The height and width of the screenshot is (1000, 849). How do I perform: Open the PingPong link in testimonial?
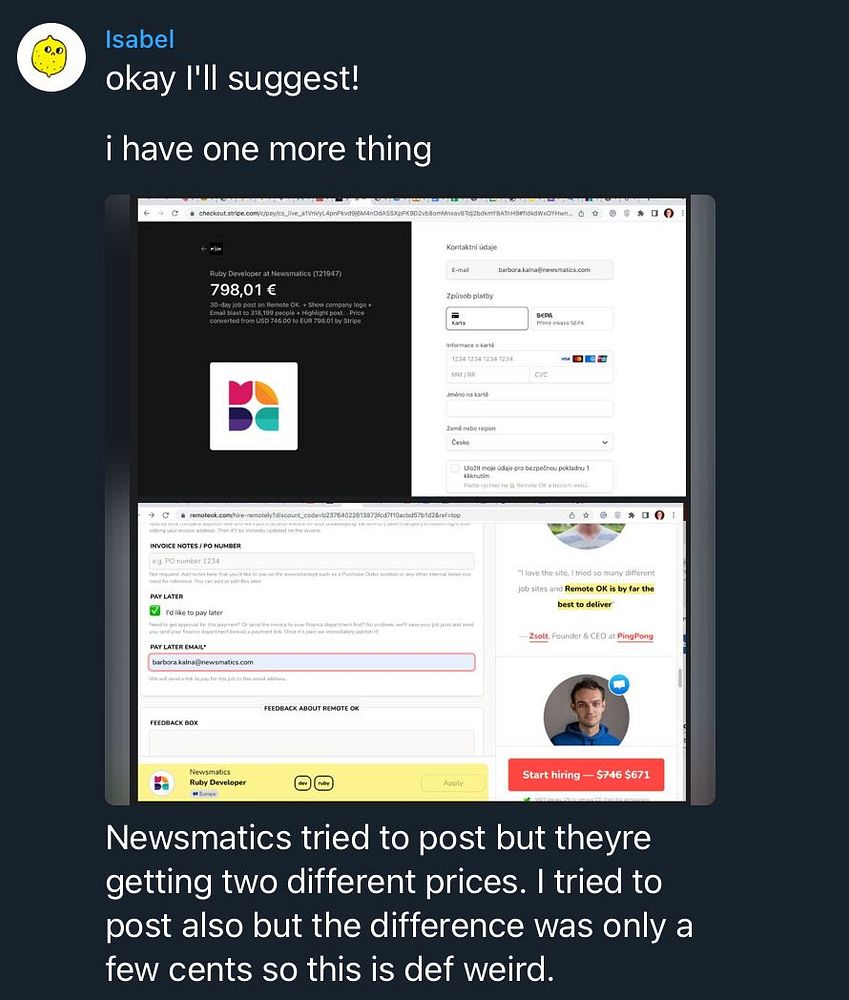pos(635,636)
